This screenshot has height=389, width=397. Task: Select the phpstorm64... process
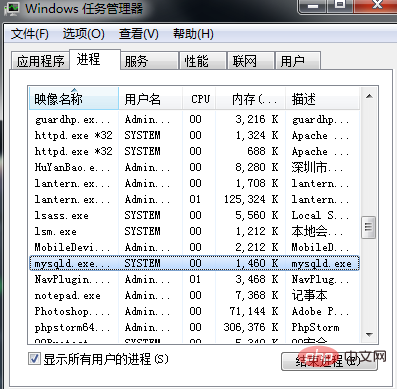[194, 327]
